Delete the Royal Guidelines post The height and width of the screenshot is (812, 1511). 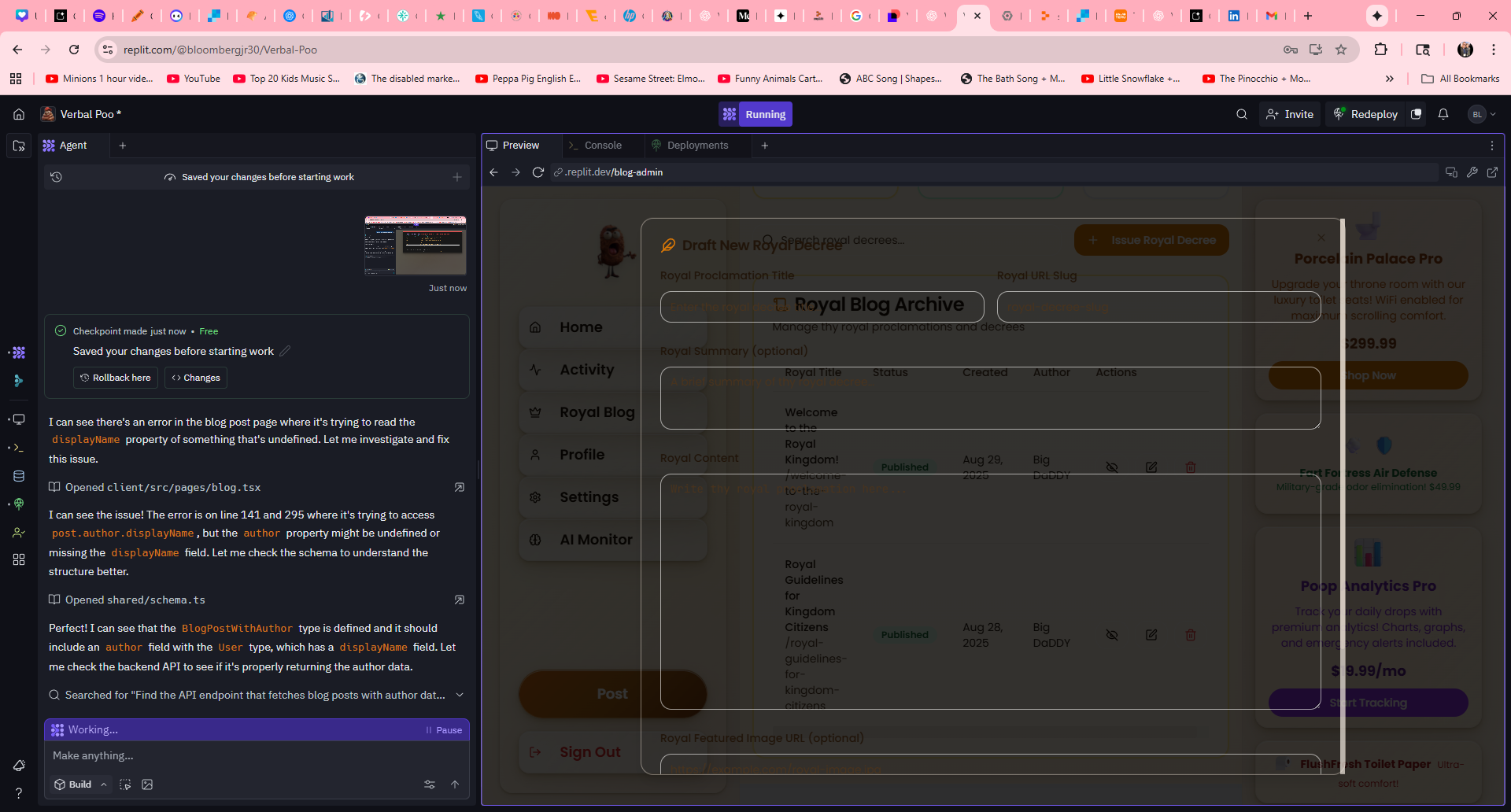(x=1191, y=635)
